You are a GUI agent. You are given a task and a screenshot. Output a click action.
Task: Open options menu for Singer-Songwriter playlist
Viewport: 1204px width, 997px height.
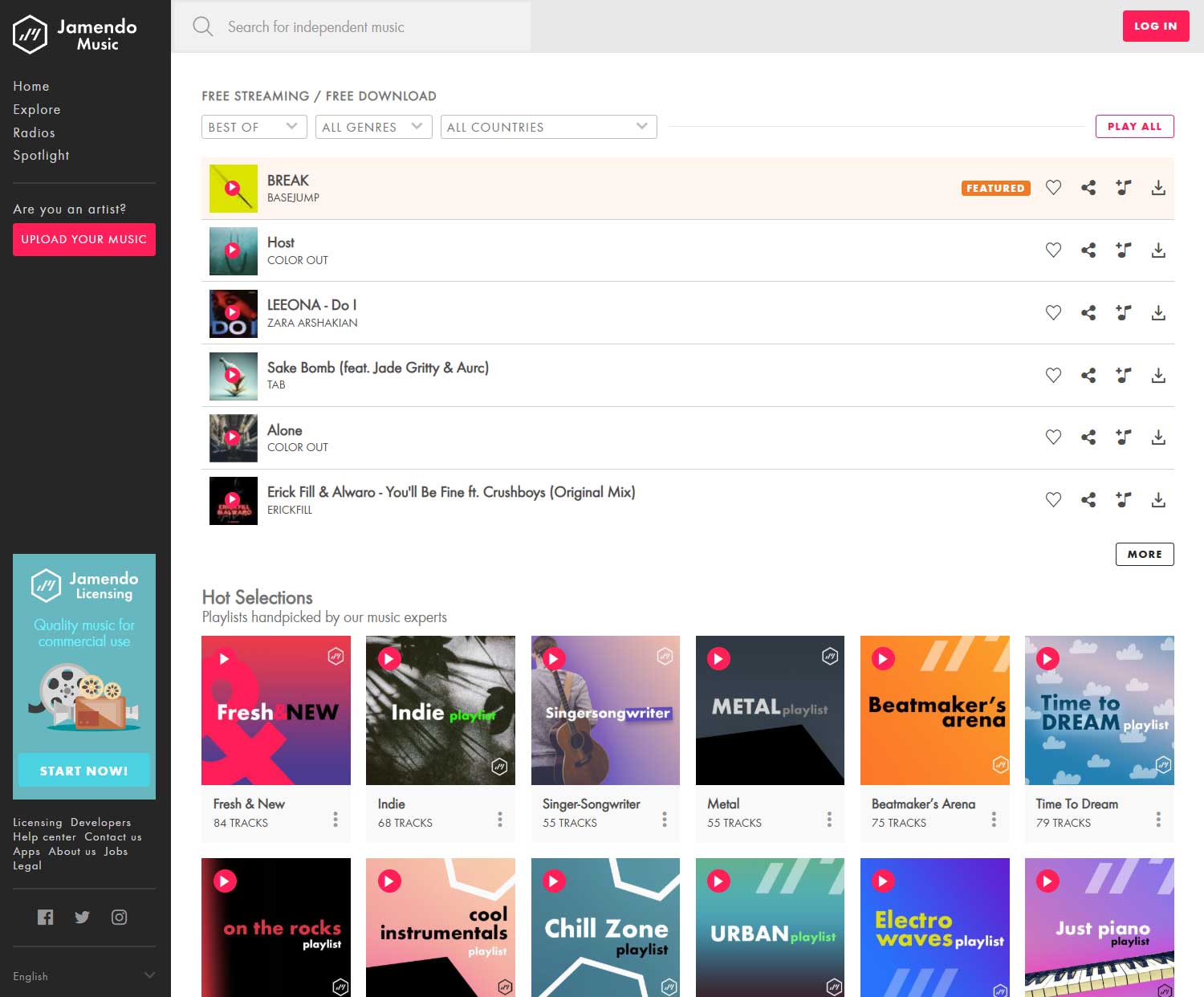665,819
